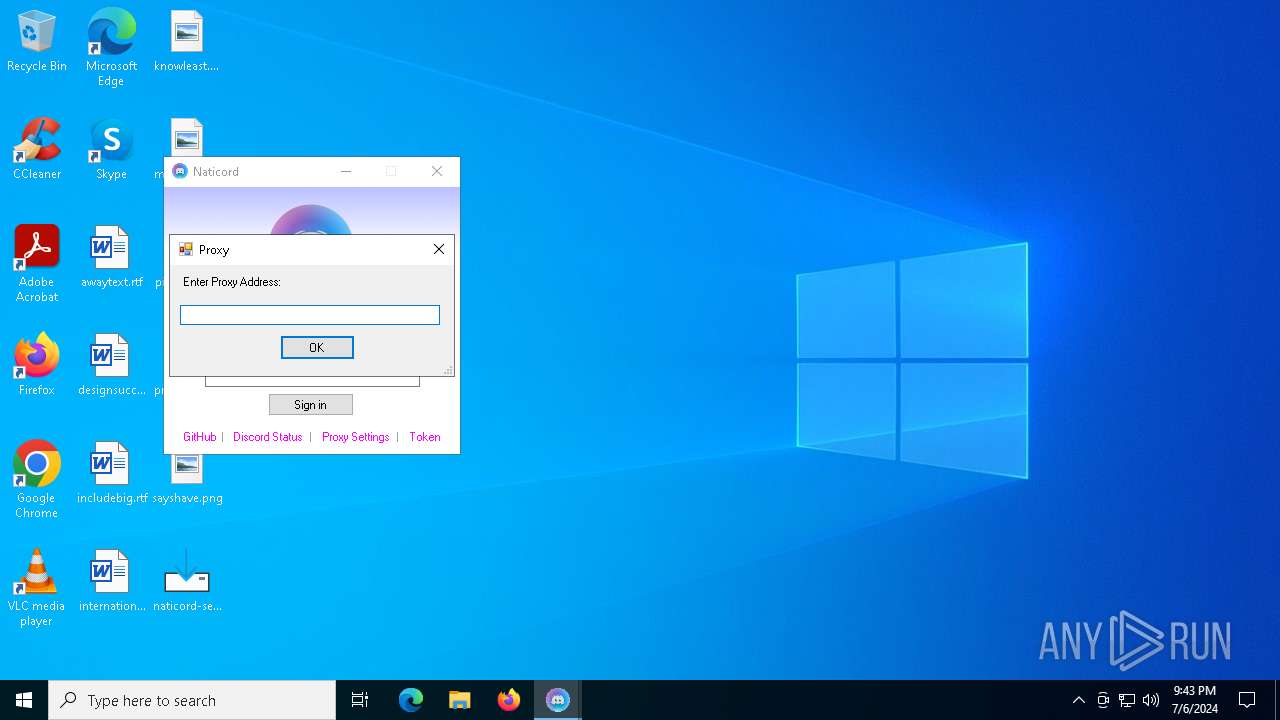Open the GitHub link
Image resolution: width=1280 pixels, height=720 pixels.
click(x=200, y=437)
